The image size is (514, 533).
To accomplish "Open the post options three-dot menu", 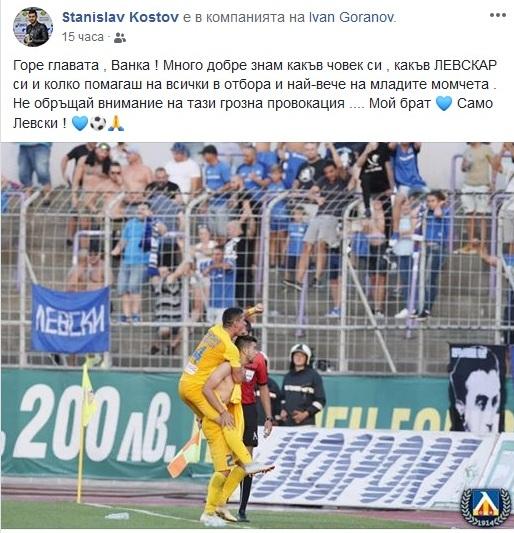I will 498,15.
